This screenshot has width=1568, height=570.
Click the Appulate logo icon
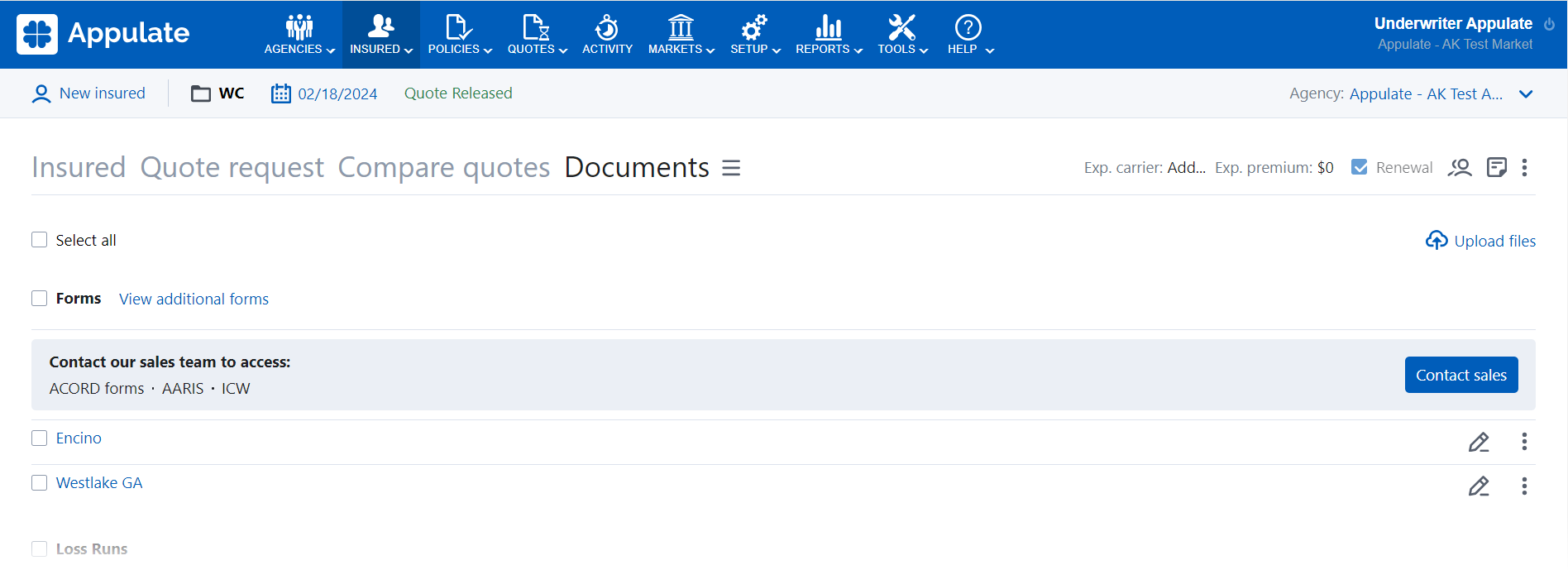[x=37, y=34]
